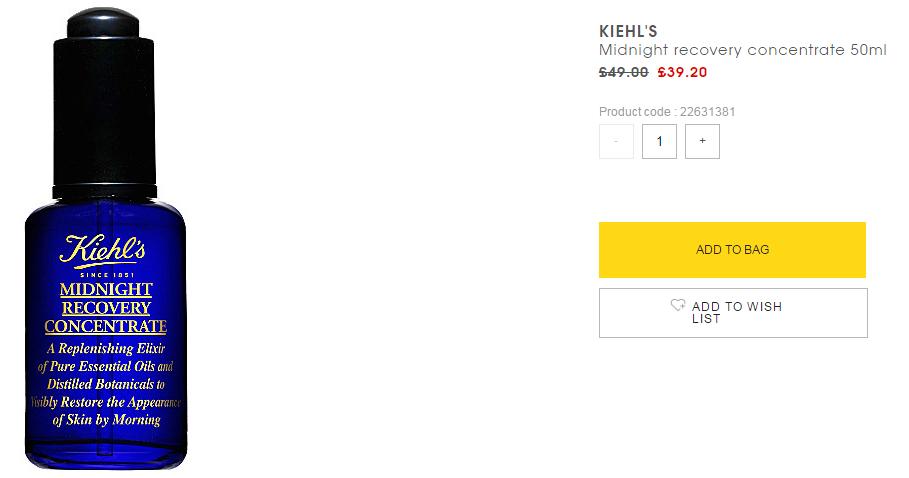Click CONCENTRATE on the bottle label
909x478 pixels.
point(105,326)
